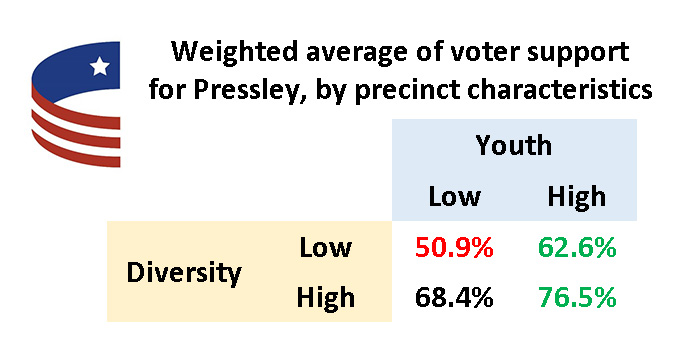Select the chart title first line
The image size is (693, 362).
[x=400, y=54]
